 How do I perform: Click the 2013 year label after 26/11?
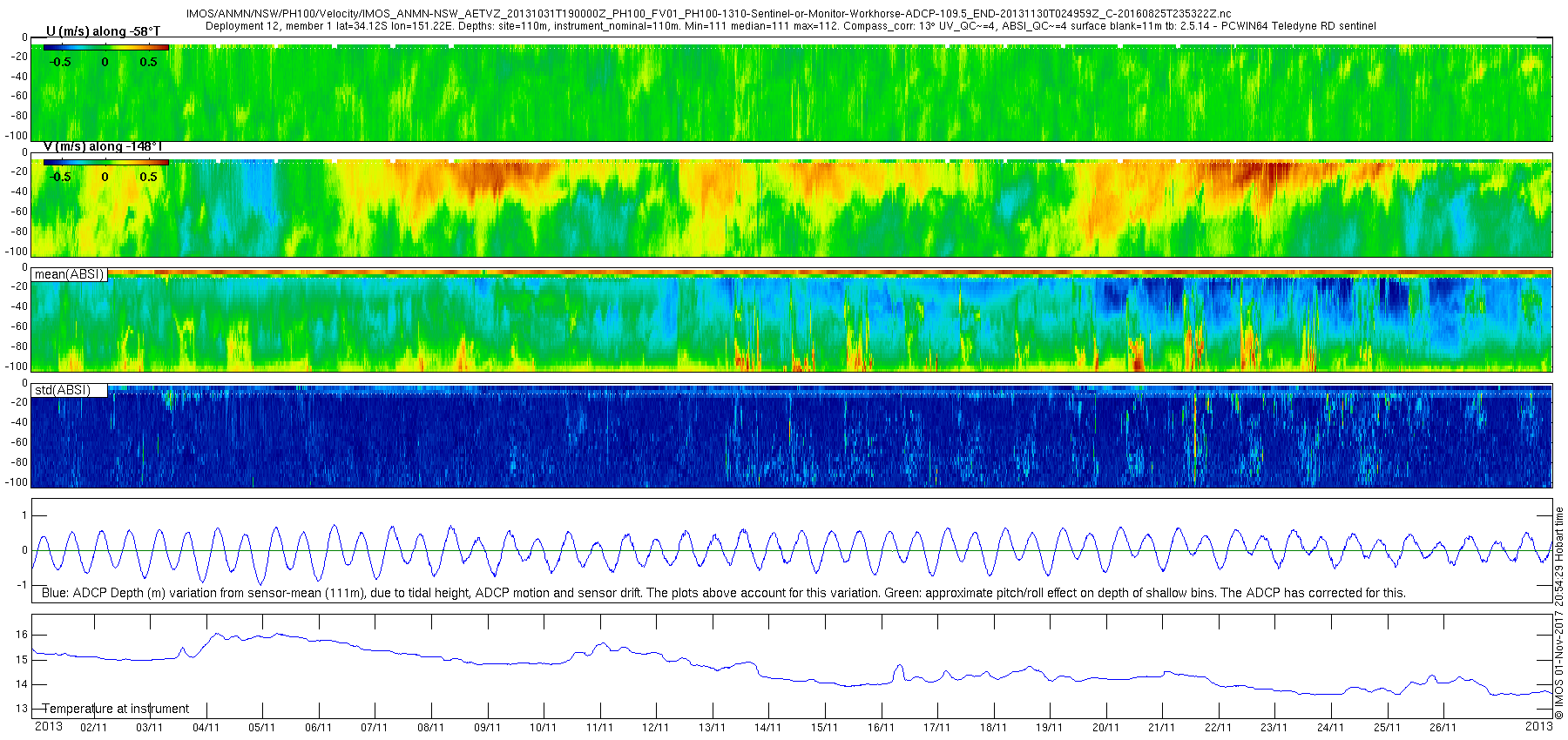(1538, 726)
